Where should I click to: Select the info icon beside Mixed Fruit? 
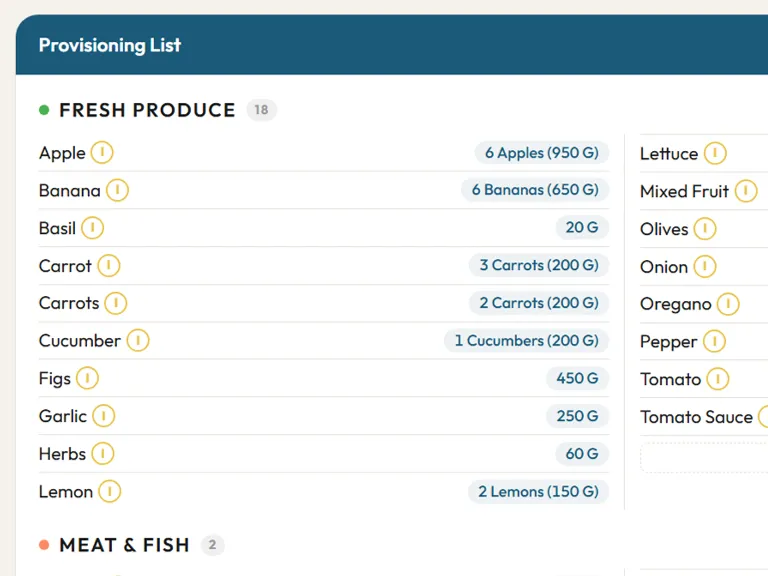pos(746,191)
